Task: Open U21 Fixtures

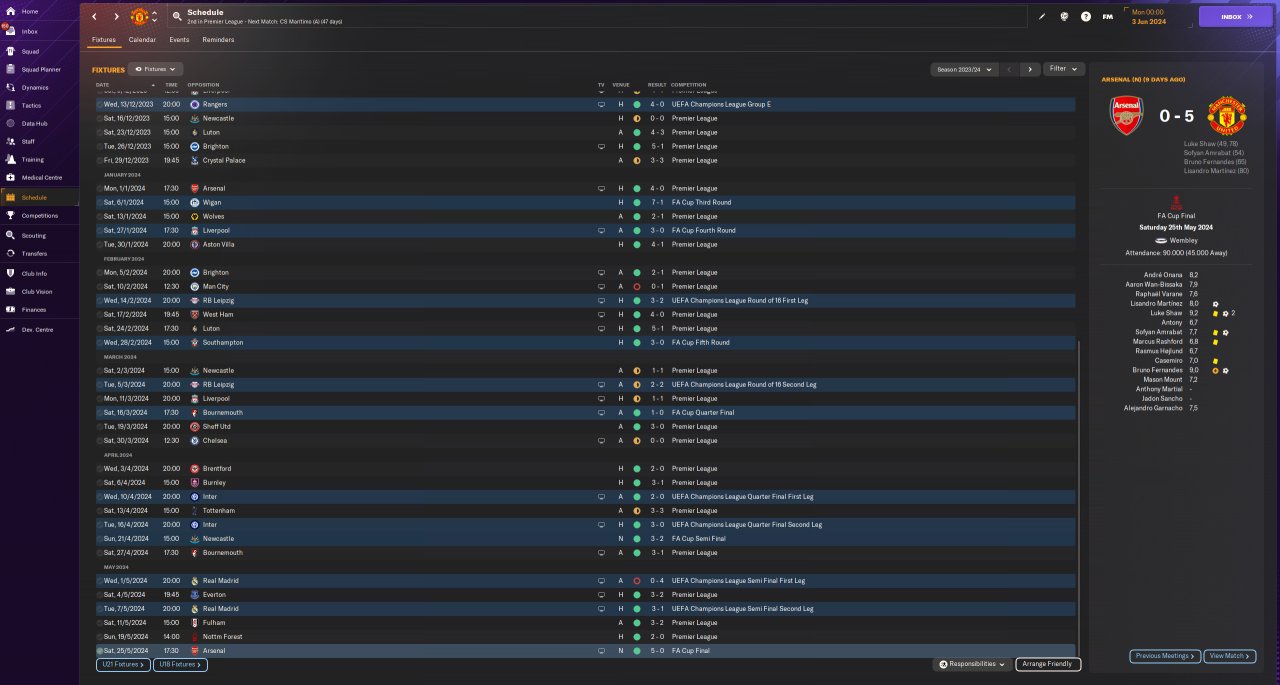Action: pyautogui.click(x=122, y=664)
